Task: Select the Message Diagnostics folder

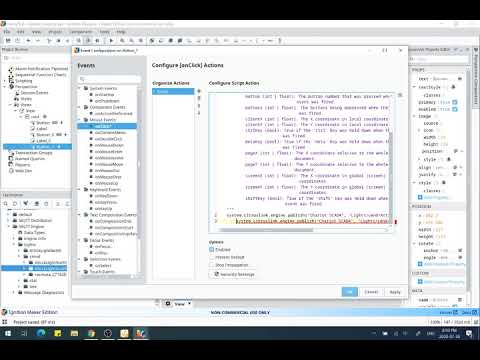Action: pos(43,292)
